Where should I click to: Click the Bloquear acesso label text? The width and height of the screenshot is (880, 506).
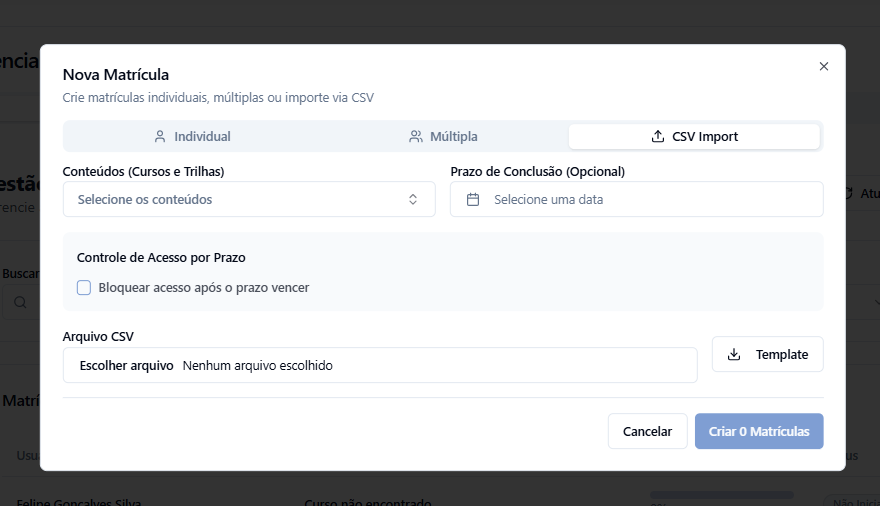pyautogui.click(x=204, y=288)
